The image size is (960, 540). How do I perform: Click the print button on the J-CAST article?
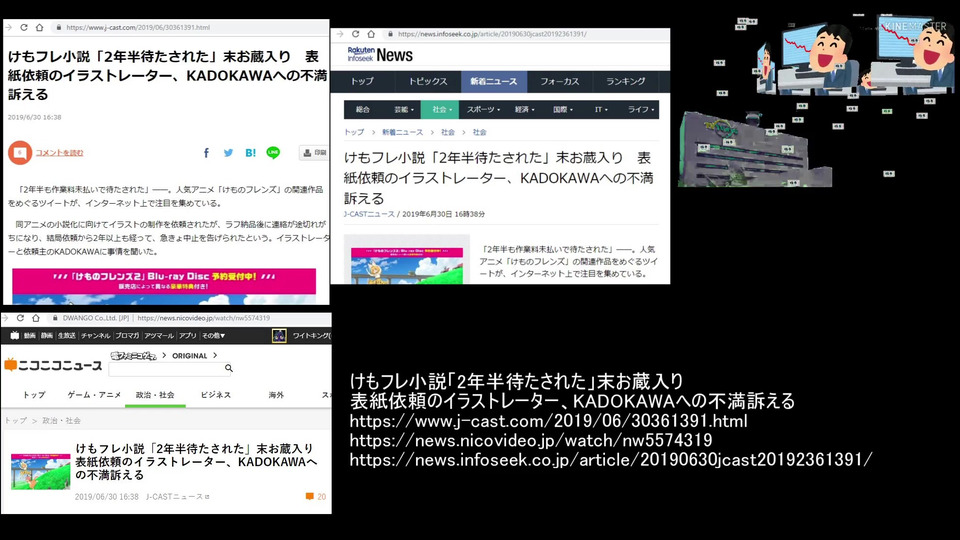314,152
